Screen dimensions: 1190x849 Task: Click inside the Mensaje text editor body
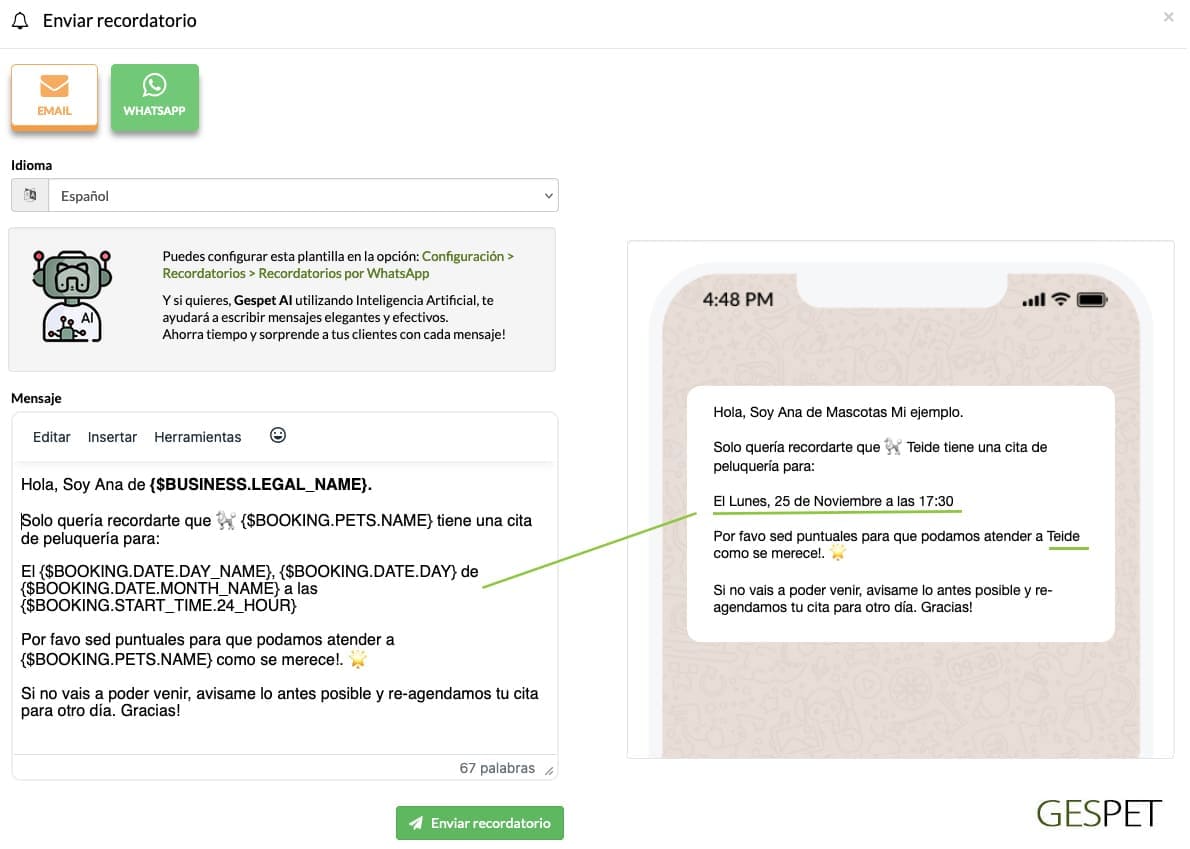tap(285, 607)
